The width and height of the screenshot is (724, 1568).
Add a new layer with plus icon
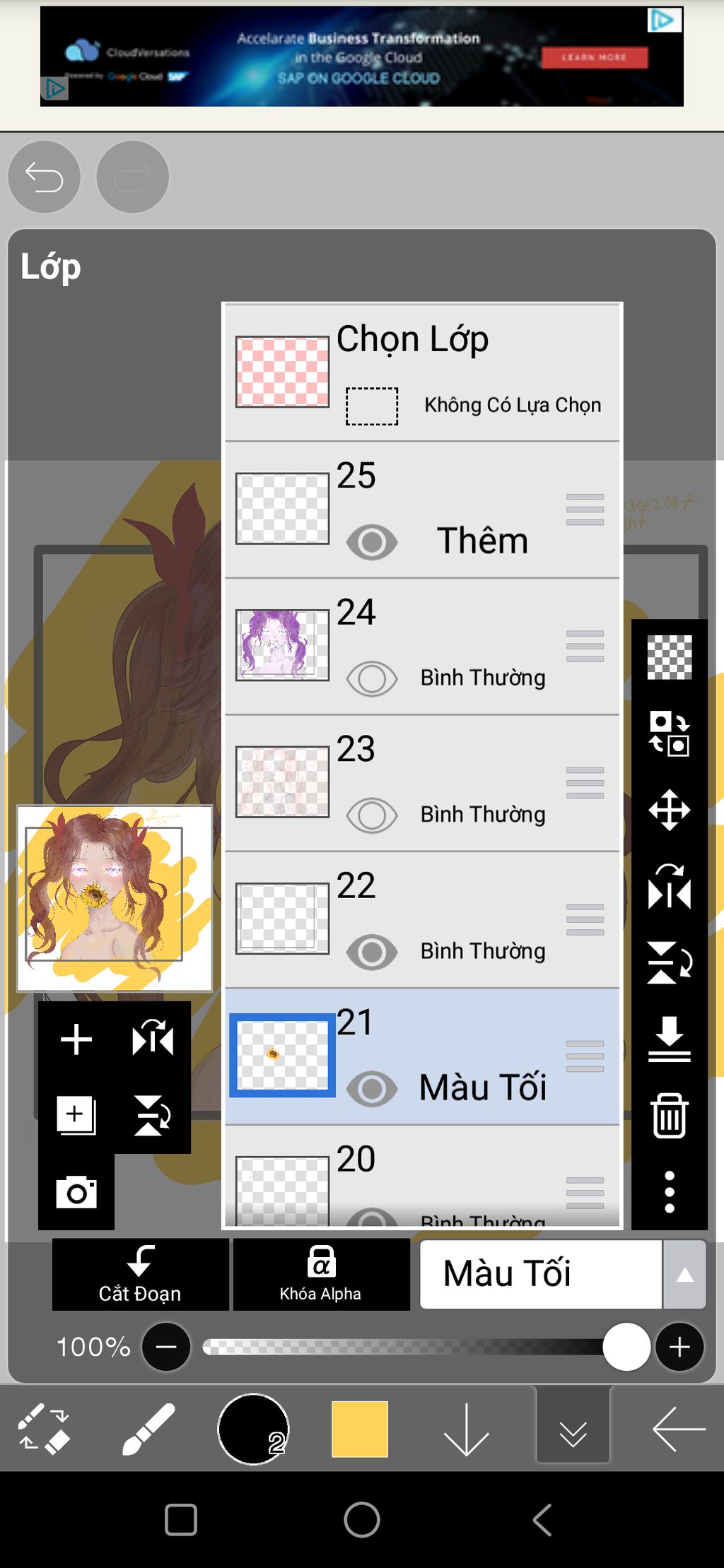(76, 1039)
